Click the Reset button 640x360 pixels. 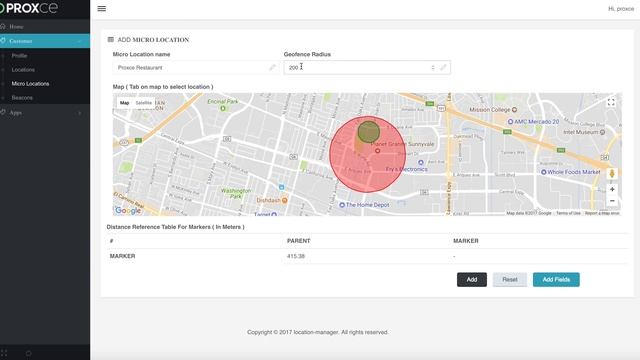[510, 280]
